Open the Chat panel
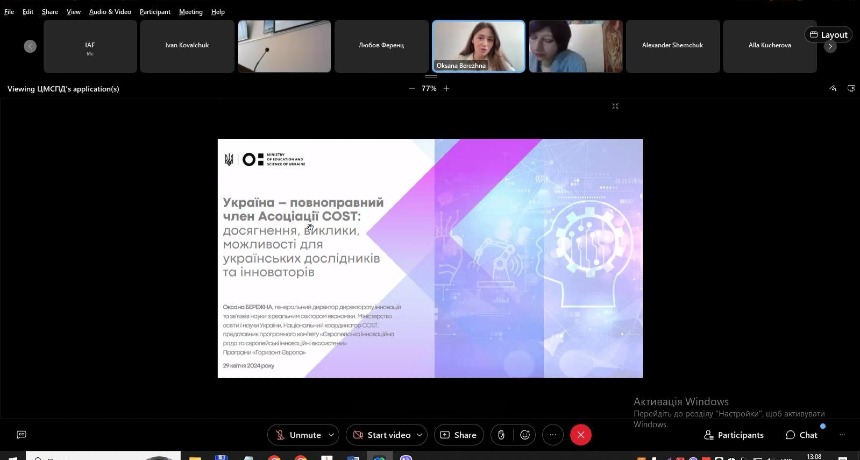 [802, 435]
